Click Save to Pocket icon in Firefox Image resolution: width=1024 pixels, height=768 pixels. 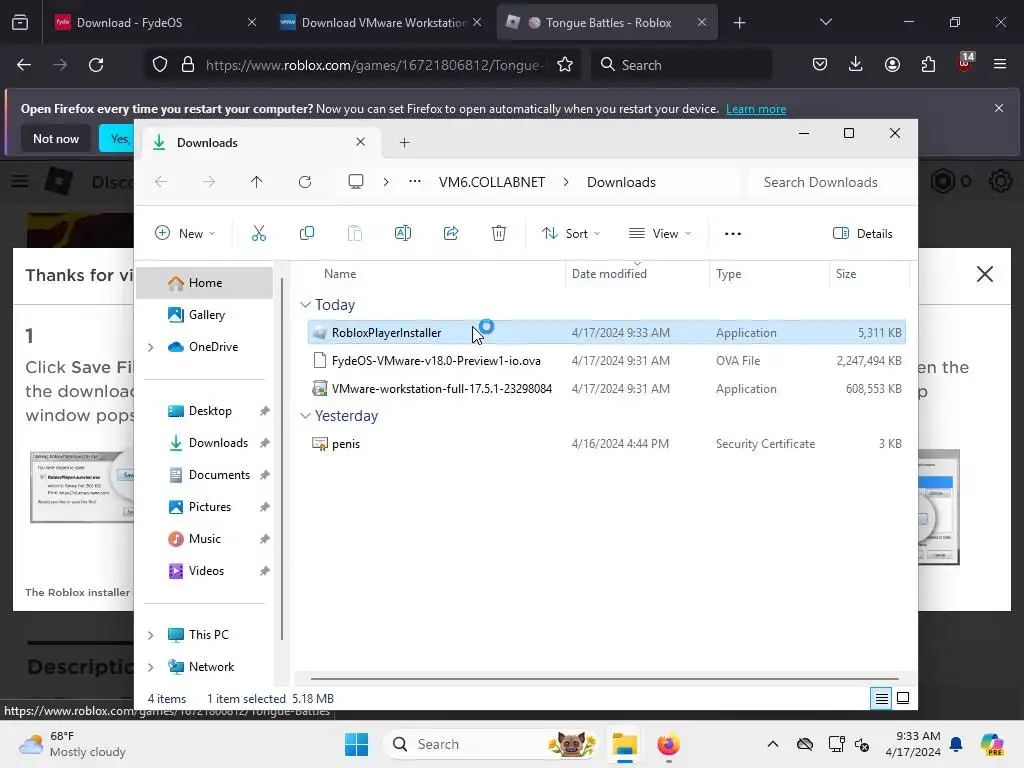tap(820, 64)
